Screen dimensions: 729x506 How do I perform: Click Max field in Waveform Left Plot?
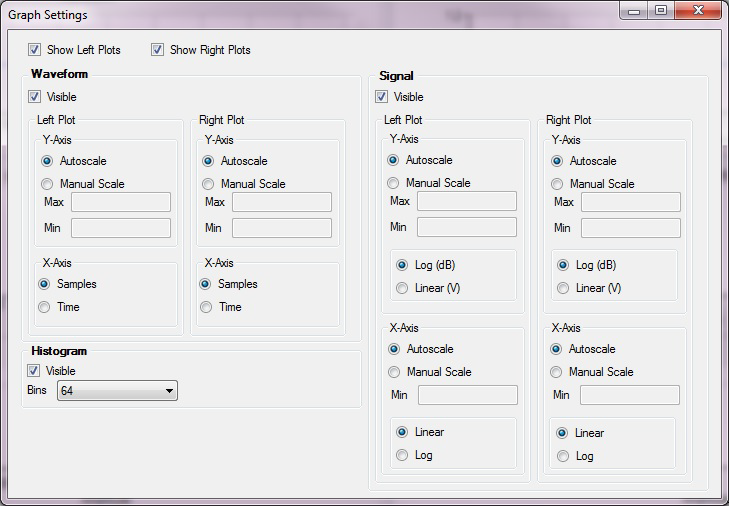(120, 203)
